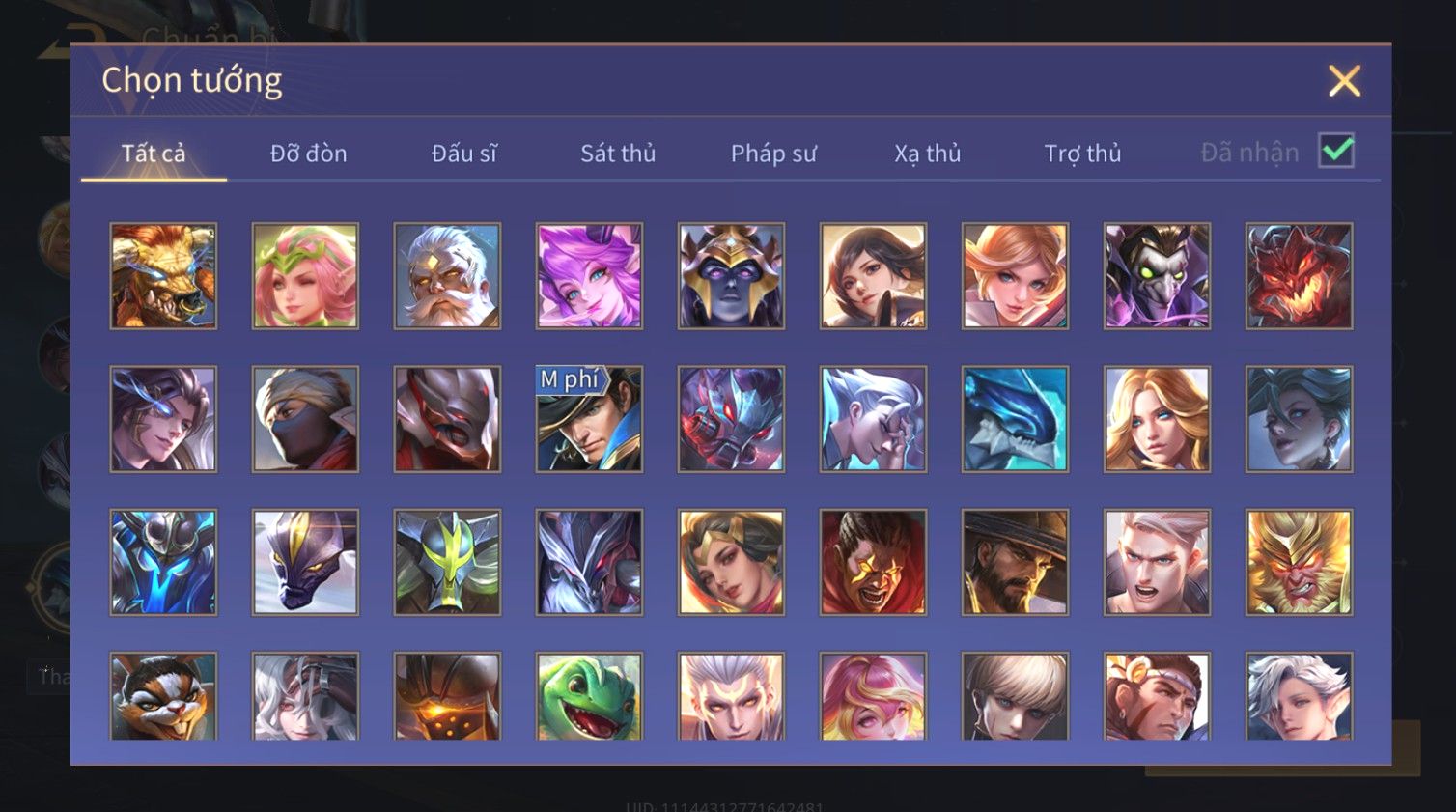Image resolution: width=1456 pixels, height=812 pixels.
Task: Pick the blonde long-haired woman hero
Action: [x=1157, y=419]
